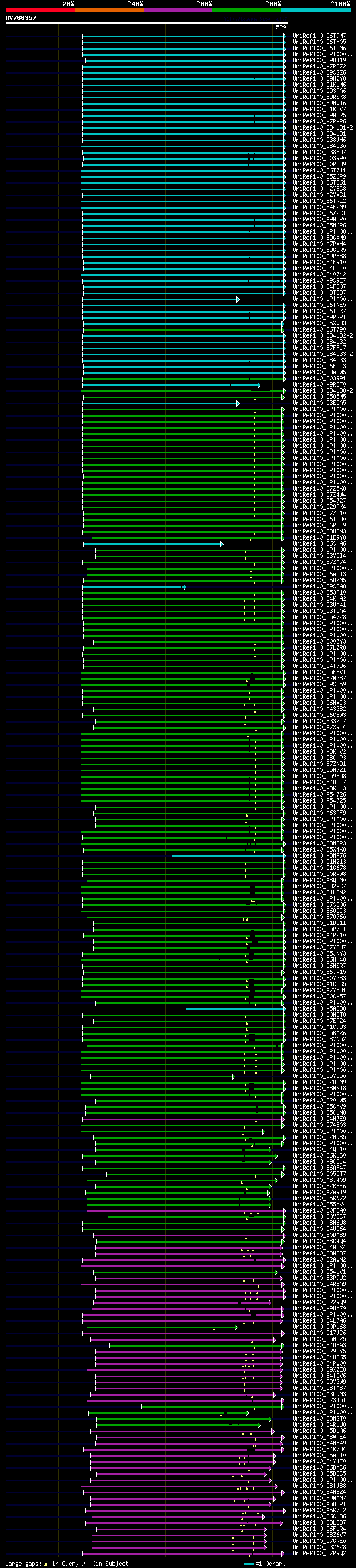Select the UniRef100_B7FFJ7 label

coord(319,348)
